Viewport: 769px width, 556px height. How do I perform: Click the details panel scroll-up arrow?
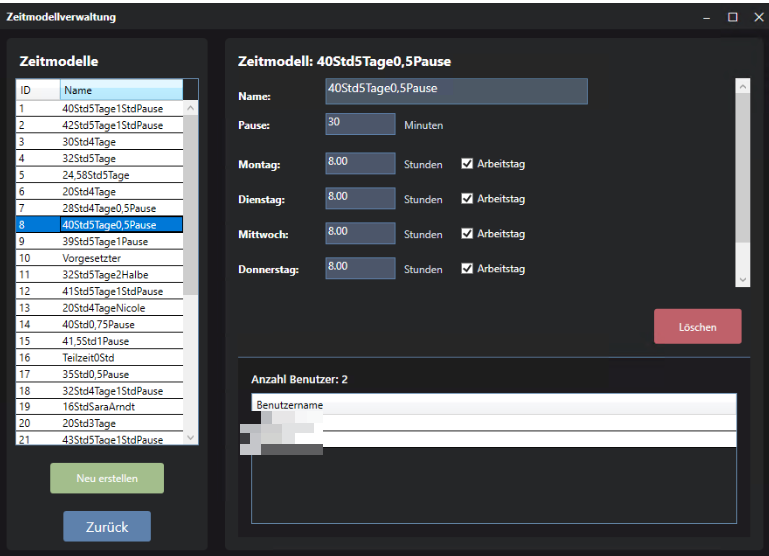[x=741, y=87]
